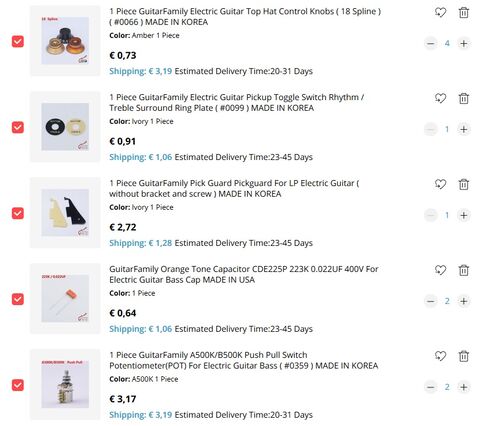View the Push Pull Potentiometer product thumbnail

pyautogui.click(x=65, y=384)
